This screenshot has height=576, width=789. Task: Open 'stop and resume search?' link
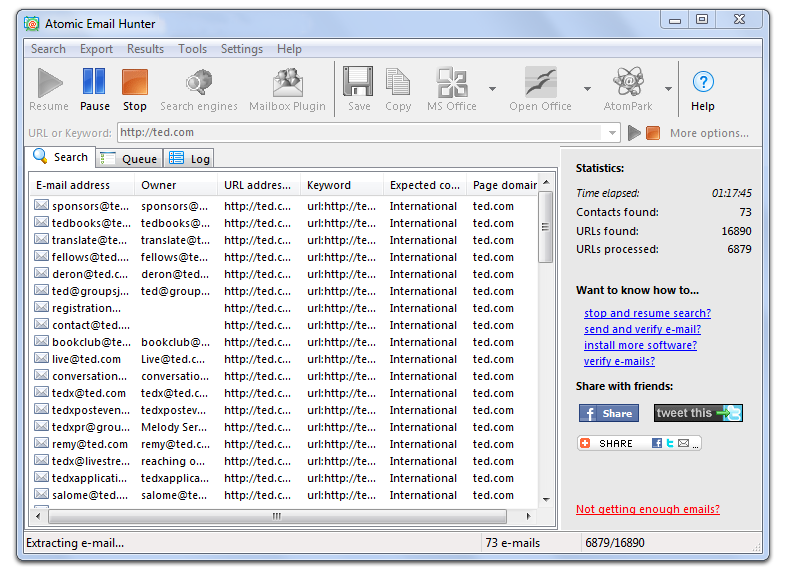647,313
